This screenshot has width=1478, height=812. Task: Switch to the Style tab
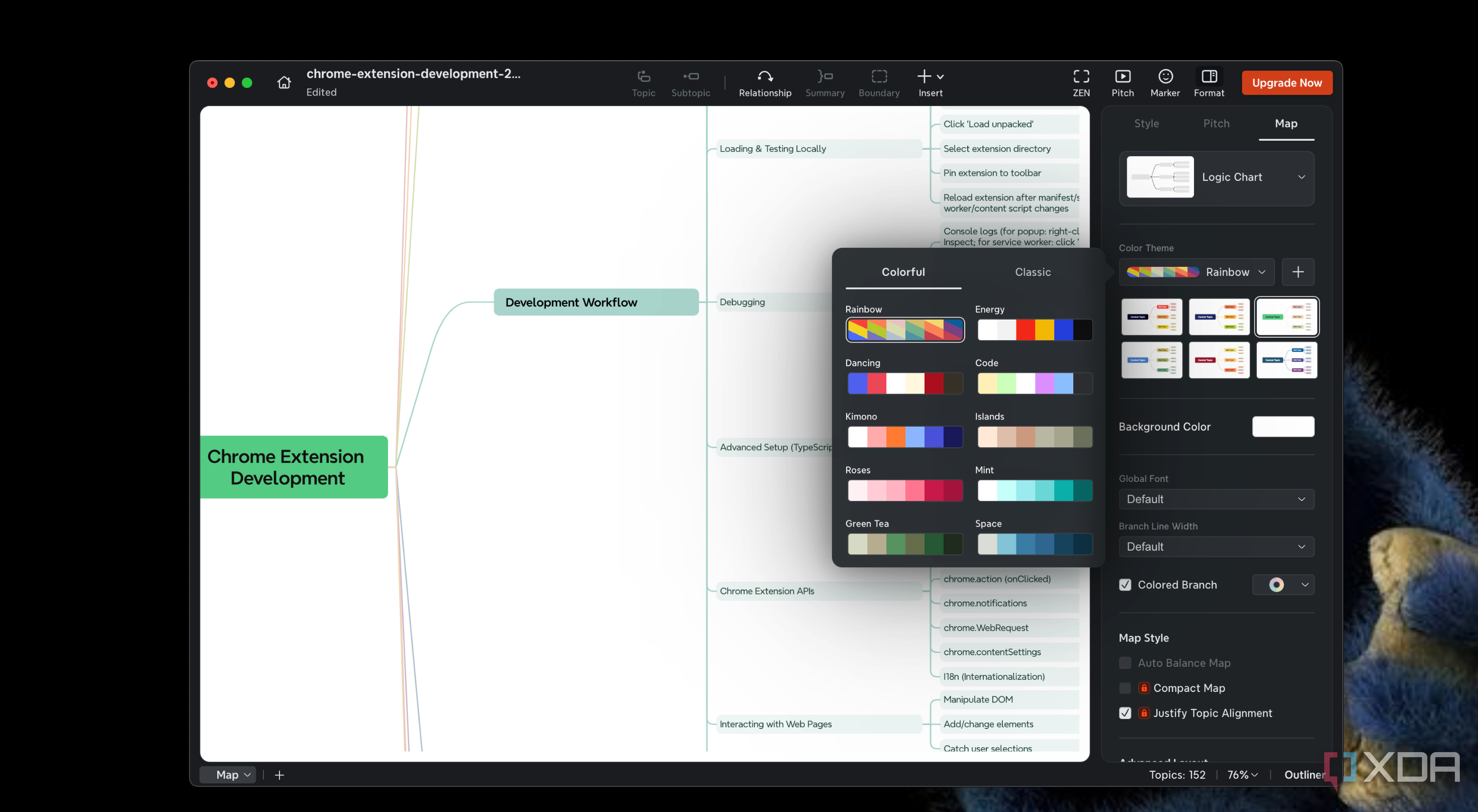1146,124
